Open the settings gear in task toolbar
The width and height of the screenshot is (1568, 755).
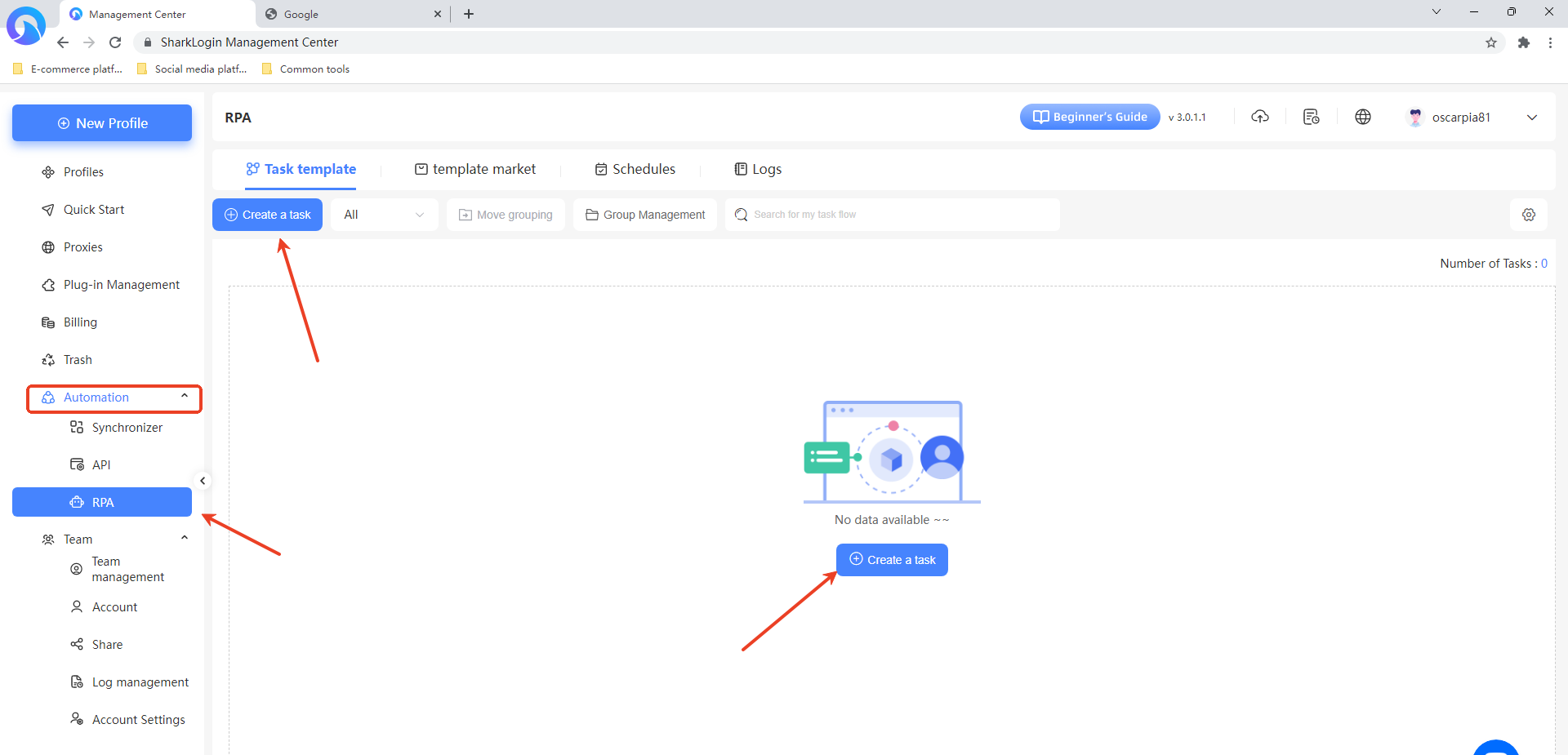coord(1529,215)
